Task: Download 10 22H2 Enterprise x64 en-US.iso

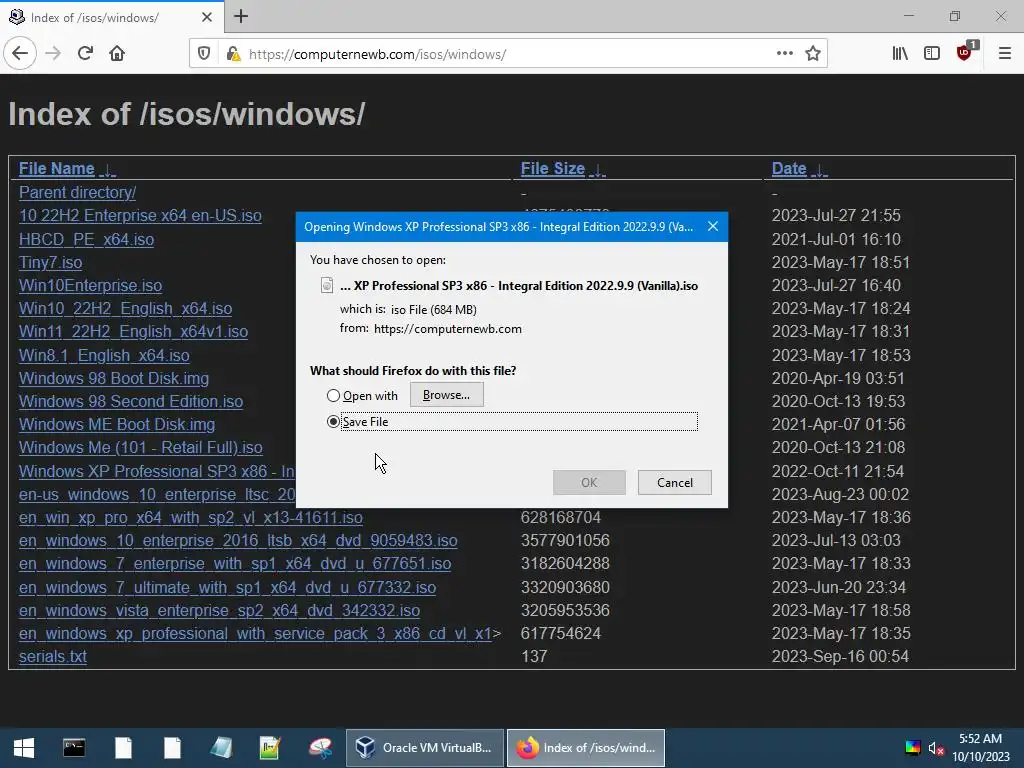Action: [x=140, y=216]
